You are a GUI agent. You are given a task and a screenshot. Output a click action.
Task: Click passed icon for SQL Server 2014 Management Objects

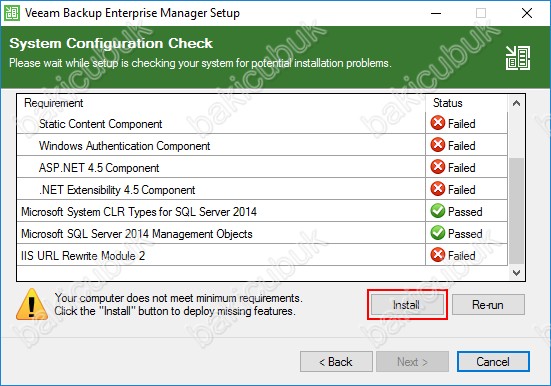point(438,233)
